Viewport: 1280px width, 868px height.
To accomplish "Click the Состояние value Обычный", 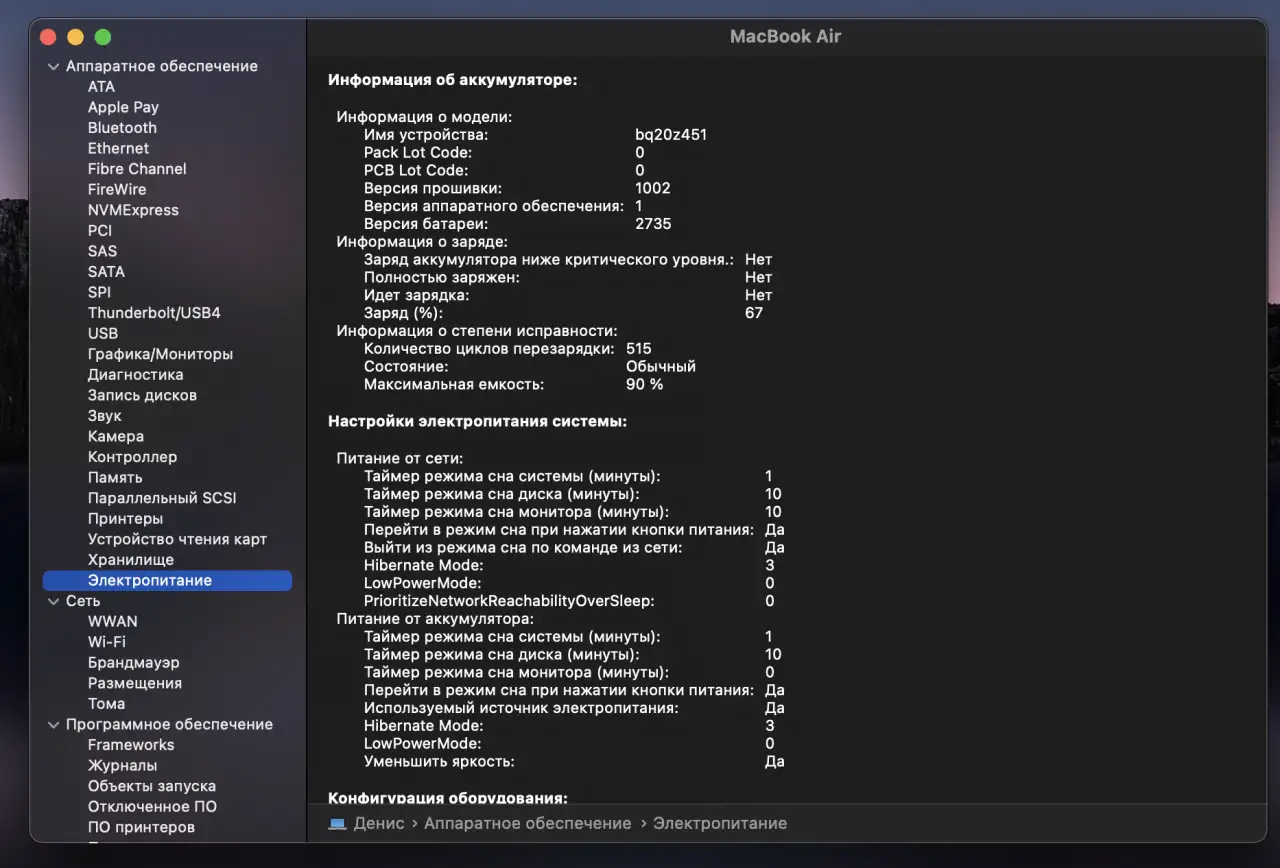I will (661, 367).
